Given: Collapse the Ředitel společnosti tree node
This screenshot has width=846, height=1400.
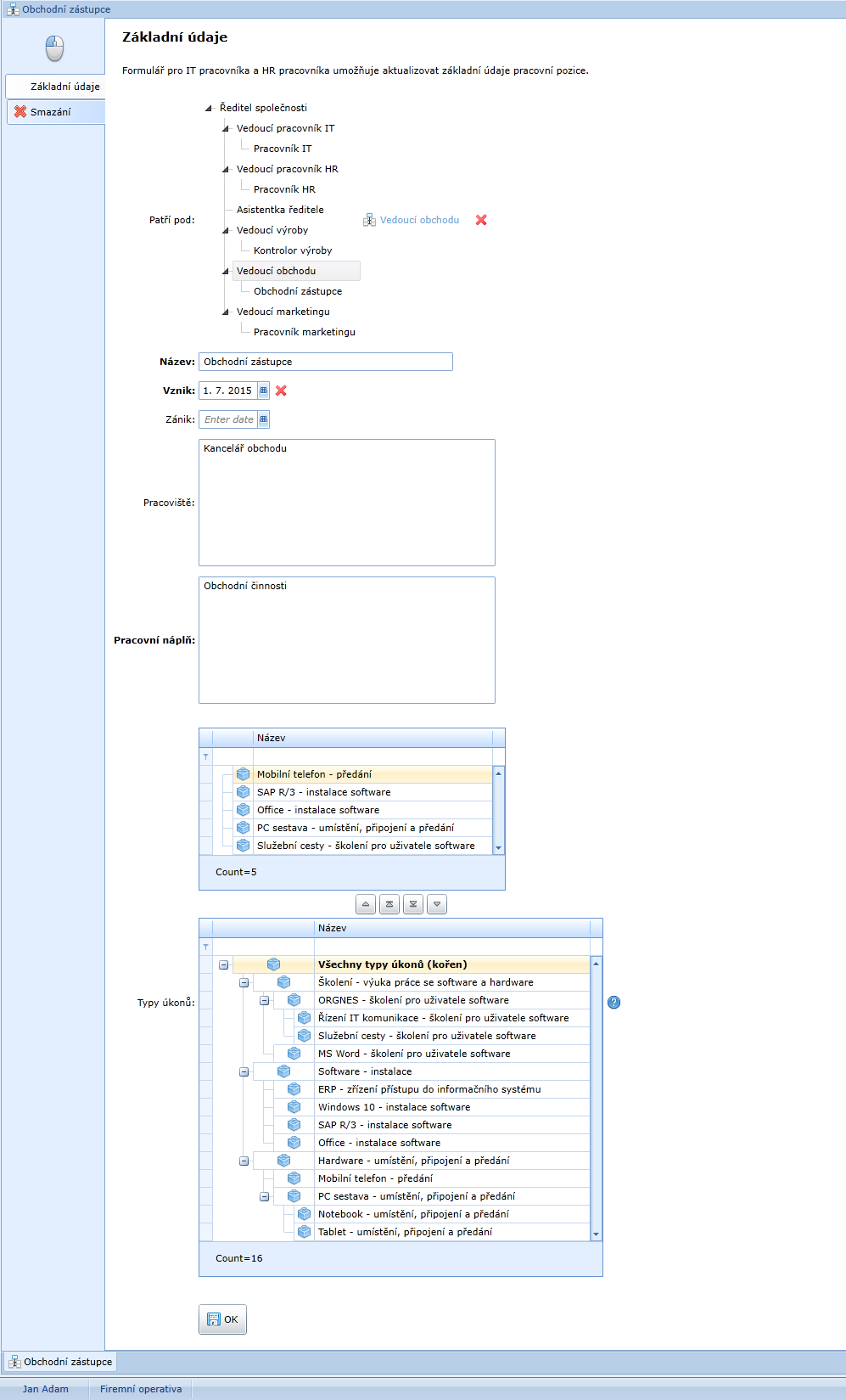Looking at the screenshot, I should pos(209,108).
